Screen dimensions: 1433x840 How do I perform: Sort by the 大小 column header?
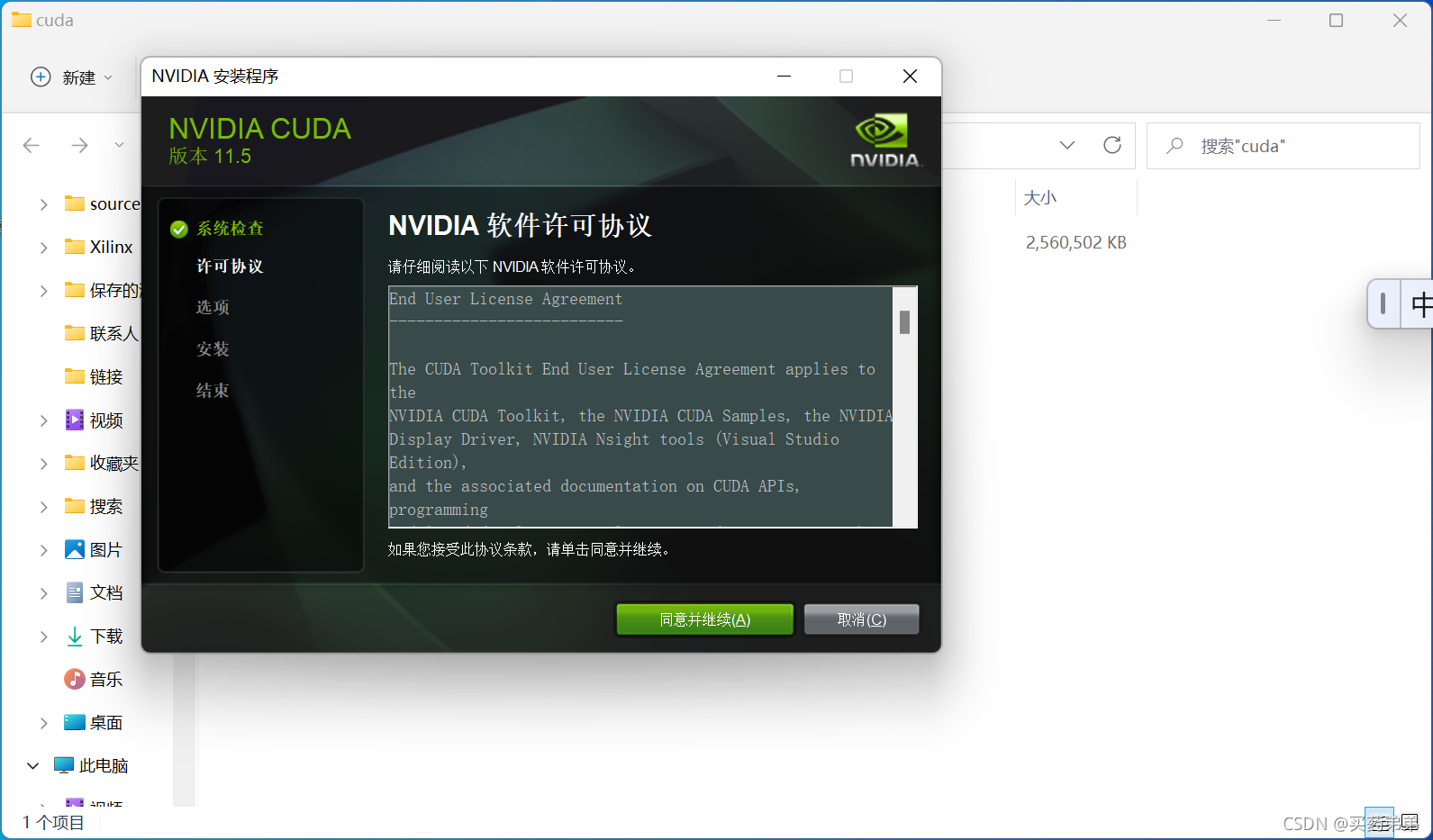point(1040,198)
